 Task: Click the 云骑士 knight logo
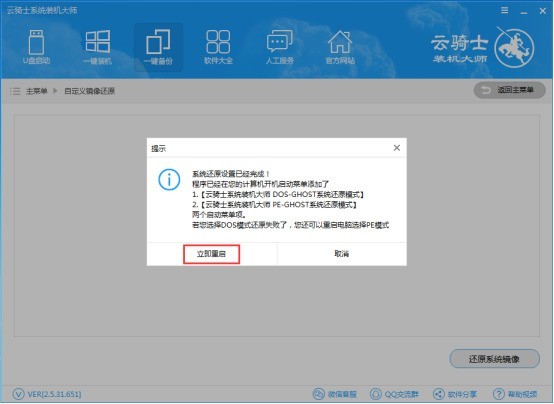(x=514, y=47)
